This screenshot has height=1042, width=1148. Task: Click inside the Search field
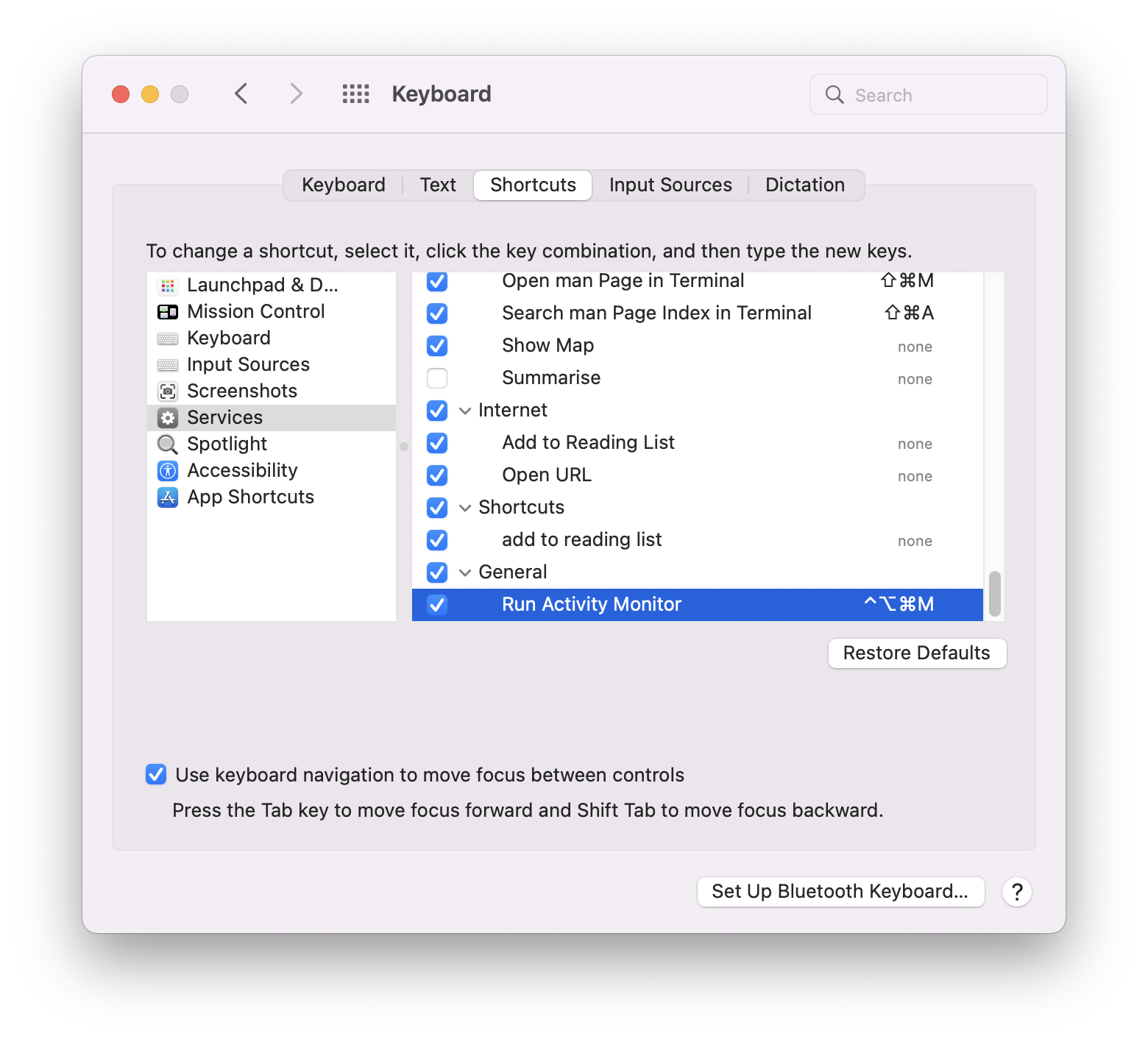pyautogui.click(x=927, y=94)
